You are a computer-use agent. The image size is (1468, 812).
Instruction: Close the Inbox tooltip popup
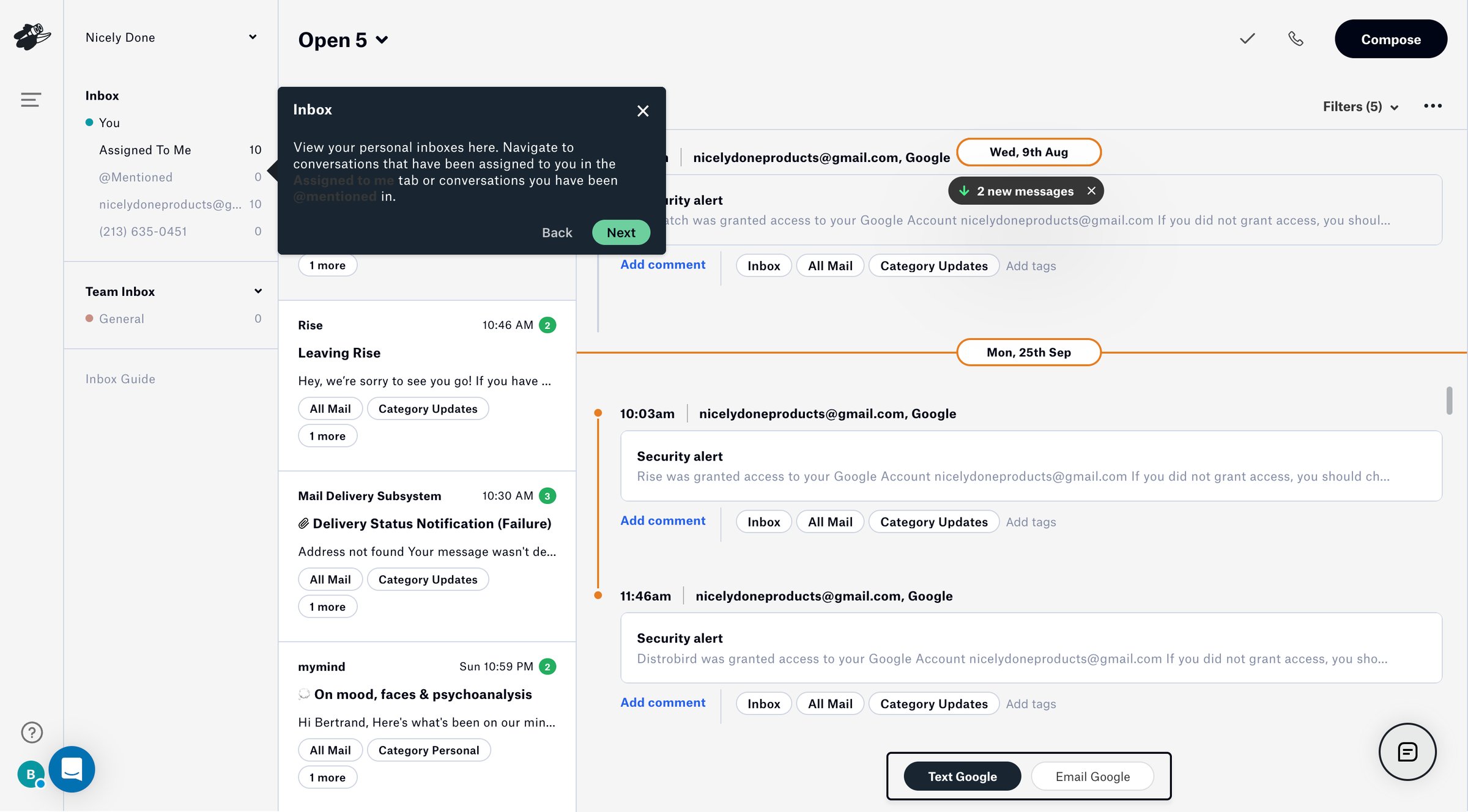(643, 111)
